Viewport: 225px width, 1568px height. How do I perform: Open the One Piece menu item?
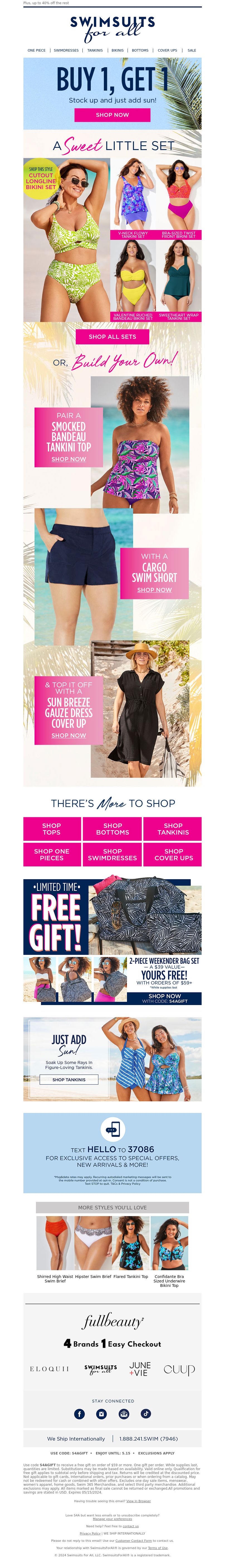click(x=36, y=50)
